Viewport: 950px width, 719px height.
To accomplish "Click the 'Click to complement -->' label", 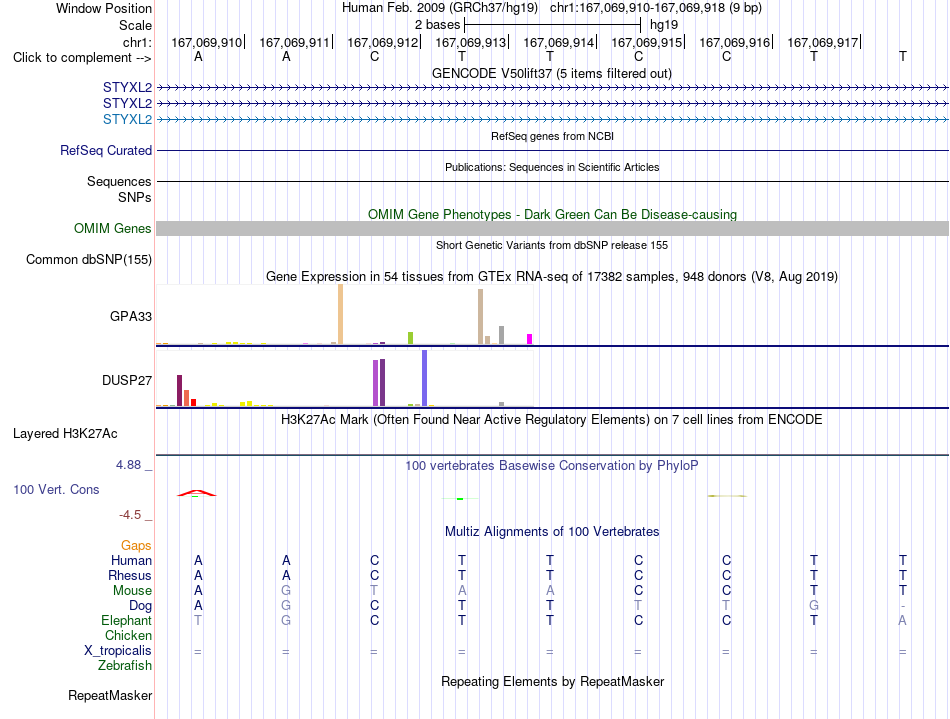I will [x=82, y=58].
